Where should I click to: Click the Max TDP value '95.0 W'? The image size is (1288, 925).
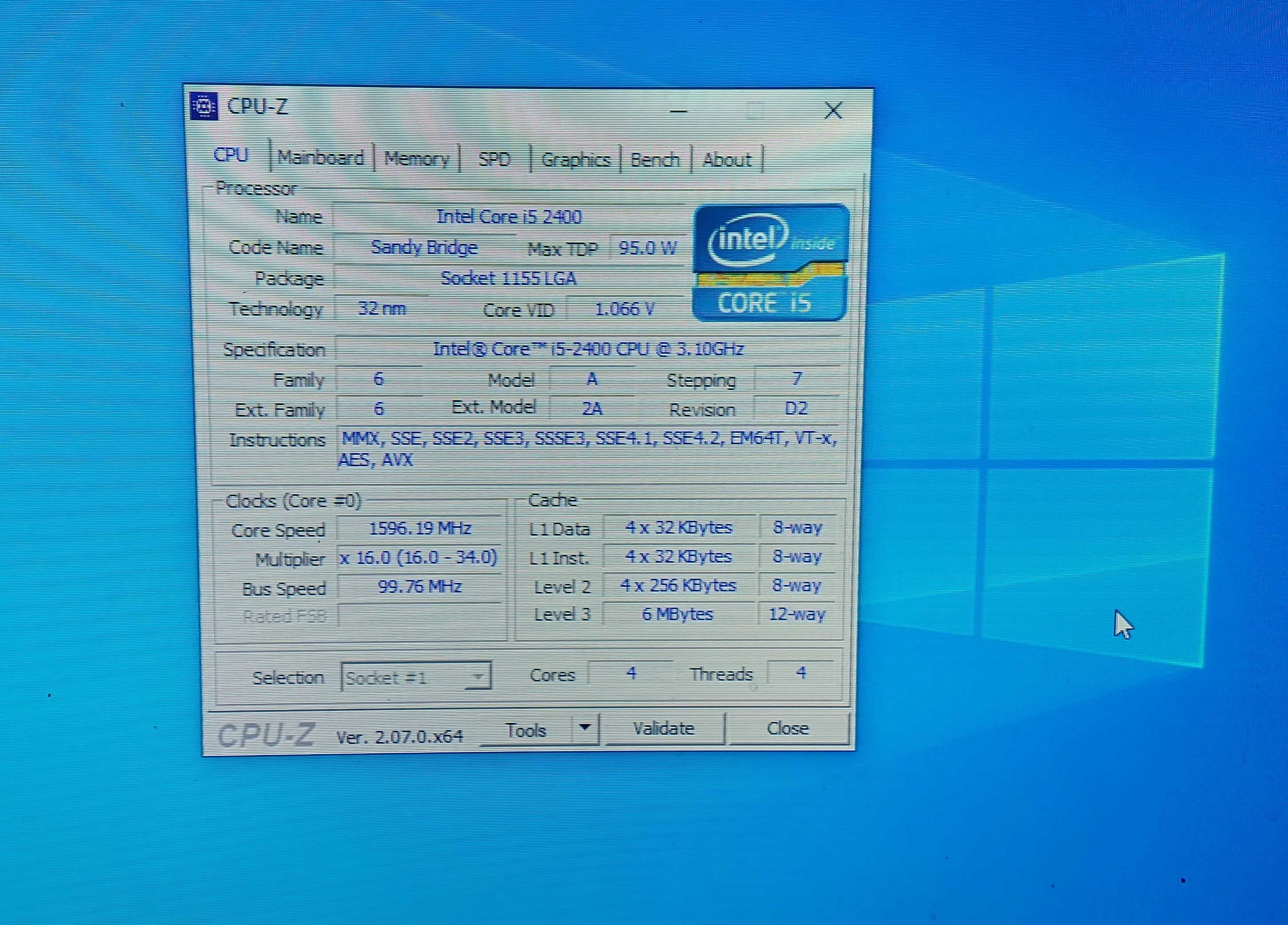pyautogui.click(x=647, y=248)
